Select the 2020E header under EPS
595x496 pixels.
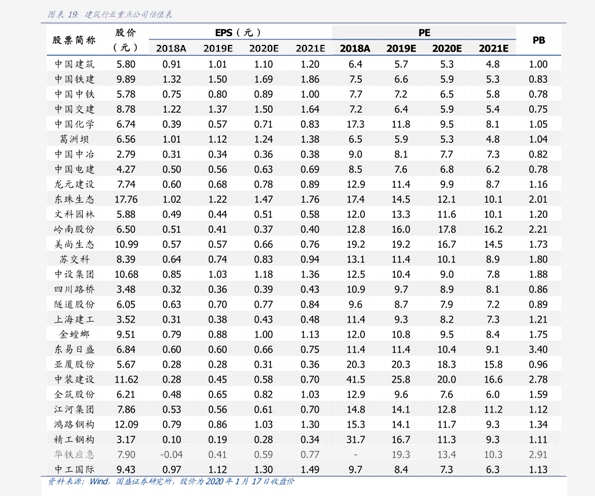tap(264, 49)
